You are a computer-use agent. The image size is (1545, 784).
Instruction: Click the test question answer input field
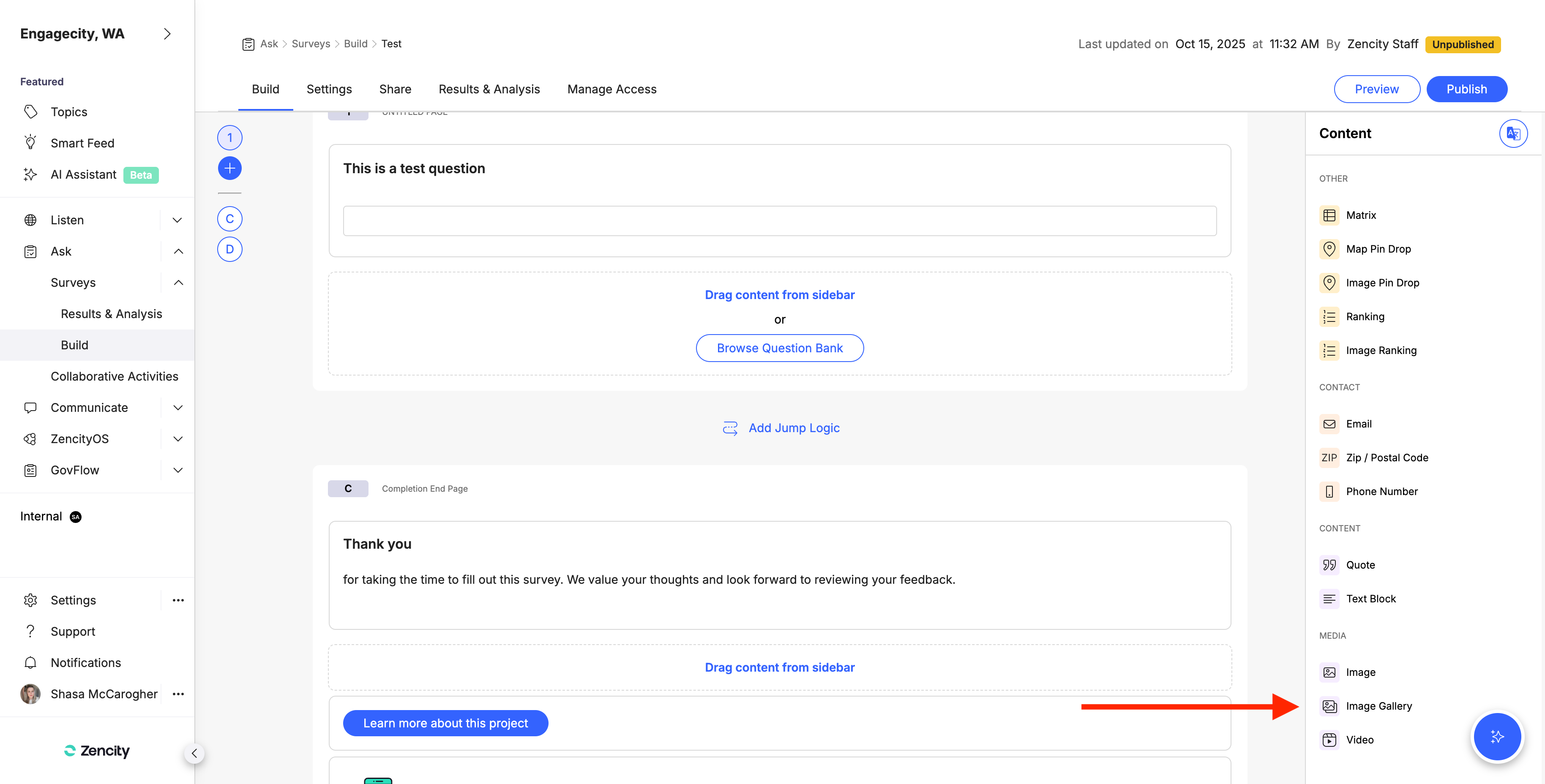779,221
